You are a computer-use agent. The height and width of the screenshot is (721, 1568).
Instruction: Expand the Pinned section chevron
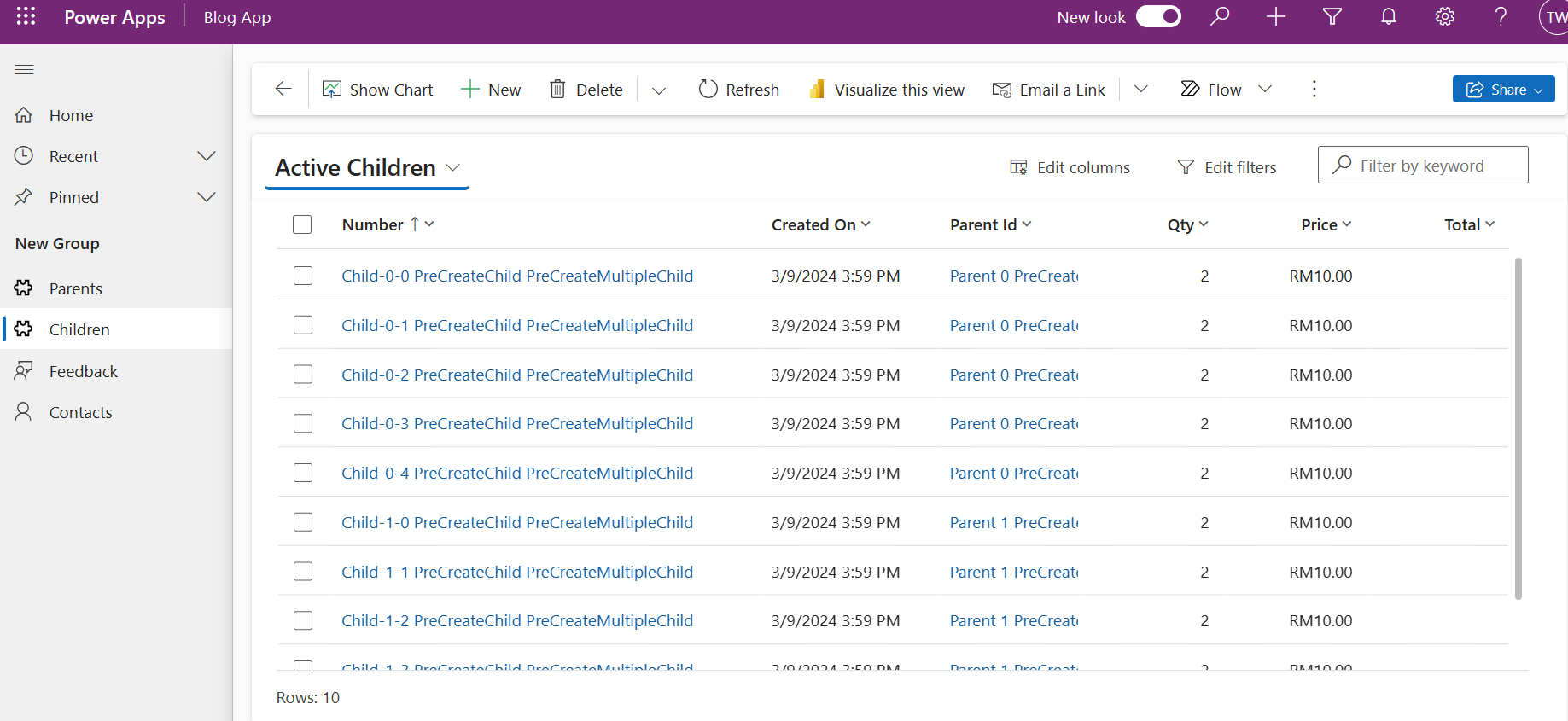207,197
